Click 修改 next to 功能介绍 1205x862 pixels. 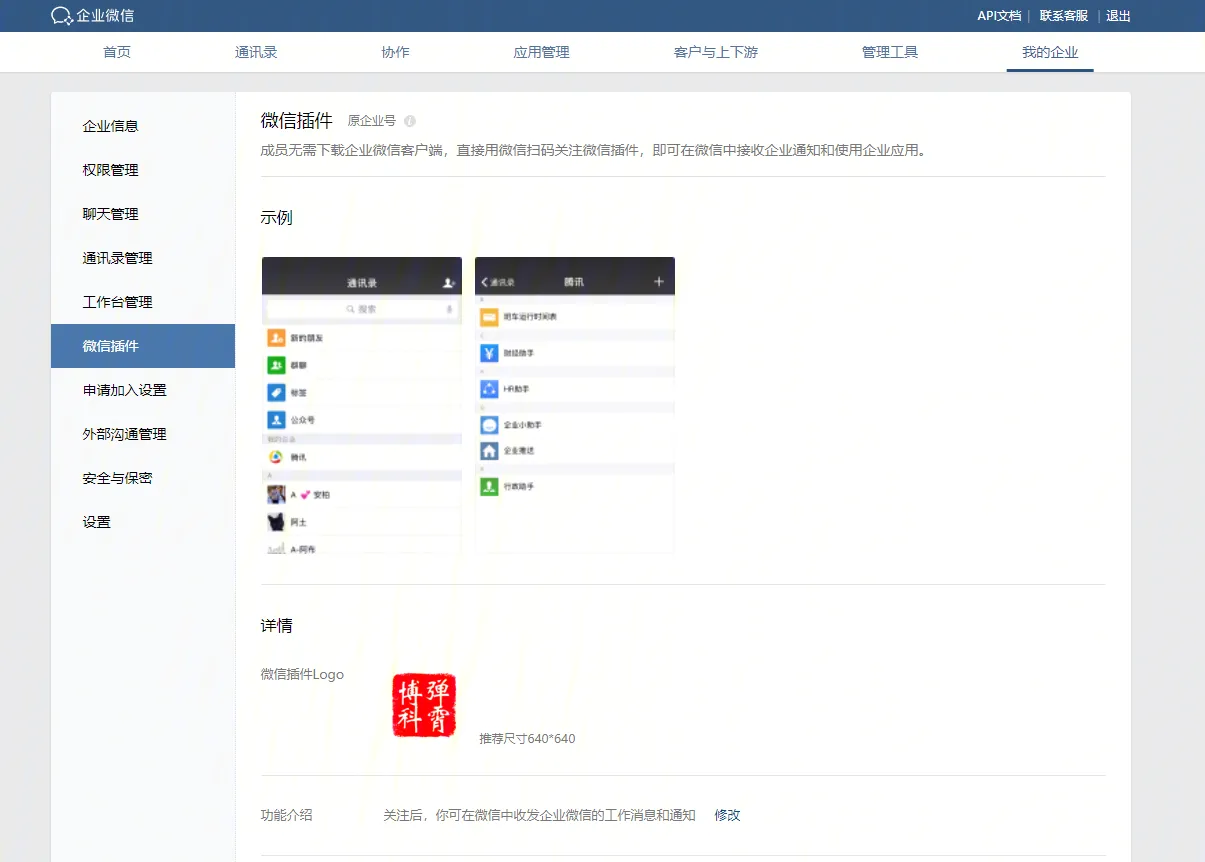pos(728,815)
